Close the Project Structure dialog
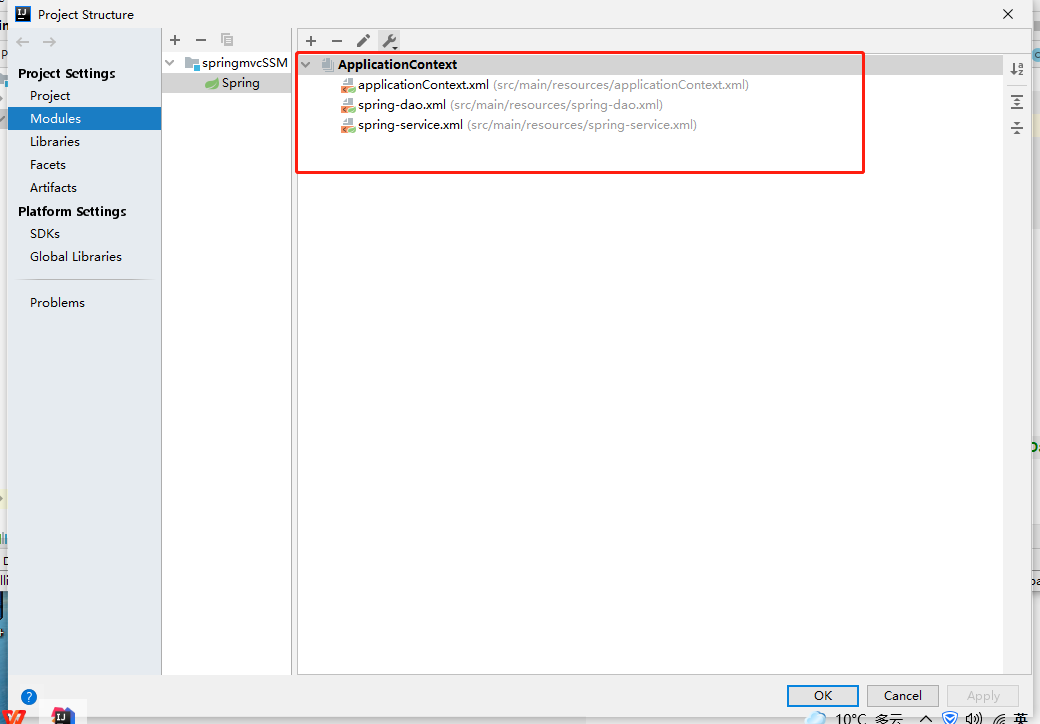The width and height of the screenshot is (1040, 724). click(1008, 14)
